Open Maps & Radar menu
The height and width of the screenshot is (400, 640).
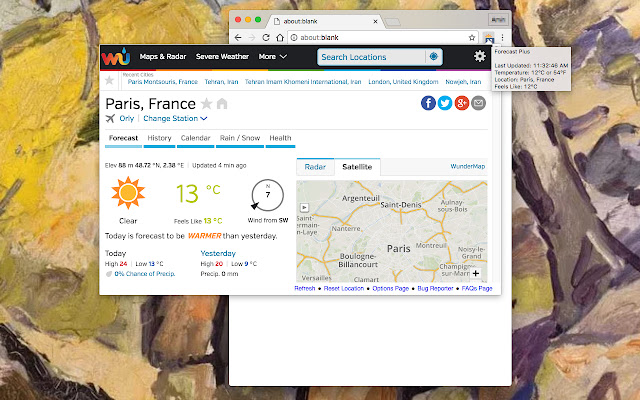tap(162, 56)
